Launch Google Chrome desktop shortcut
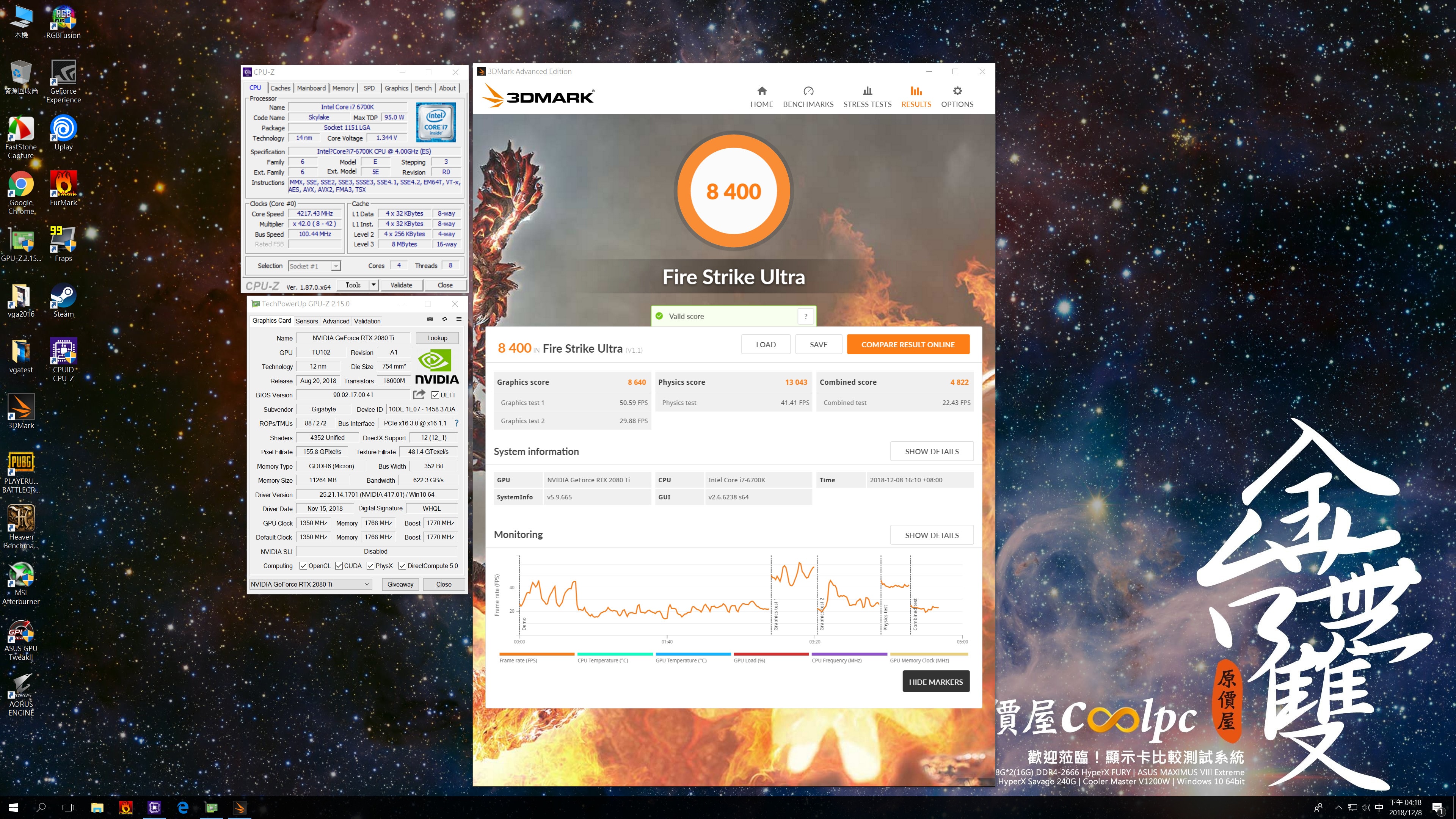The width and height of the screenshot is (1456, 819). pos(21,193)
